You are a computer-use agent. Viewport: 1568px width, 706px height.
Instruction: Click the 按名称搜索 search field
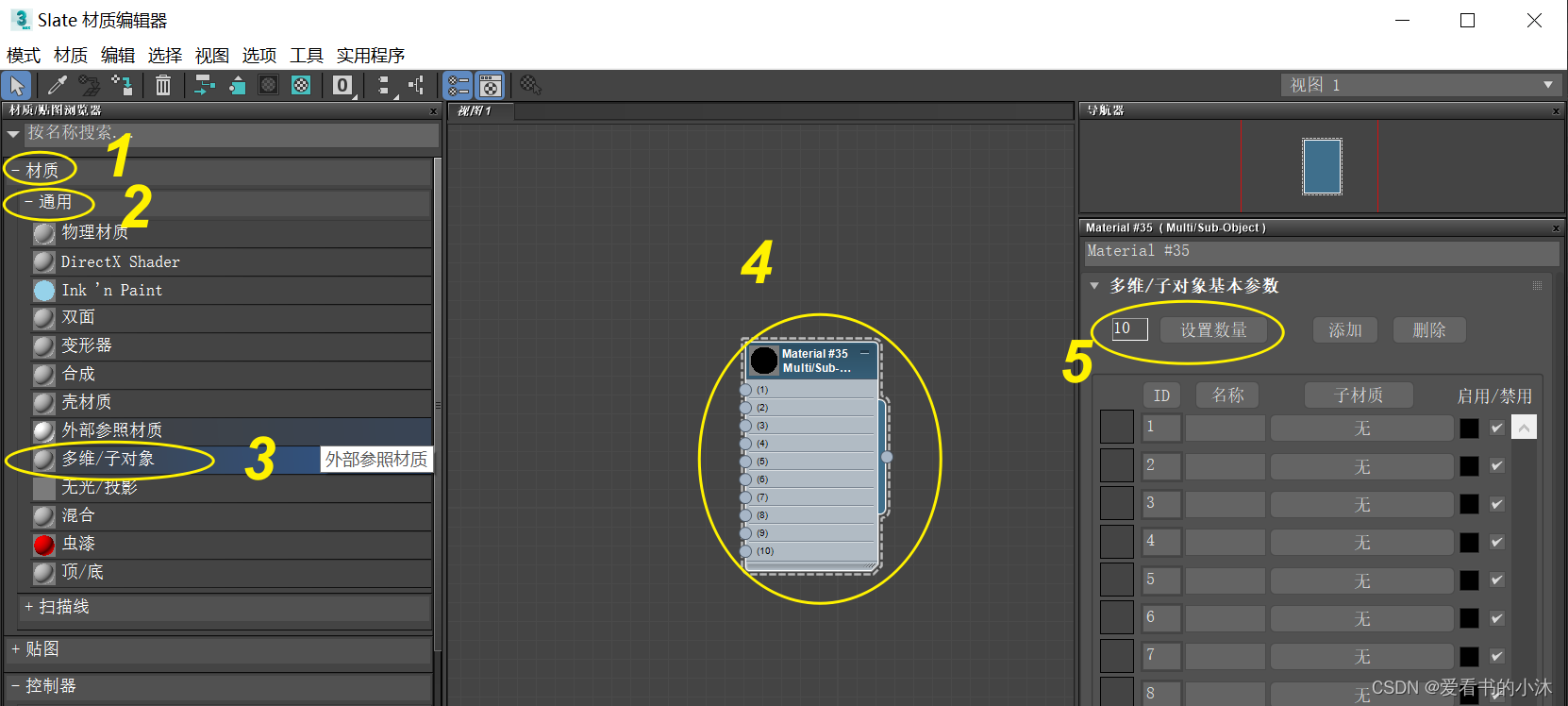click(232, 133)
